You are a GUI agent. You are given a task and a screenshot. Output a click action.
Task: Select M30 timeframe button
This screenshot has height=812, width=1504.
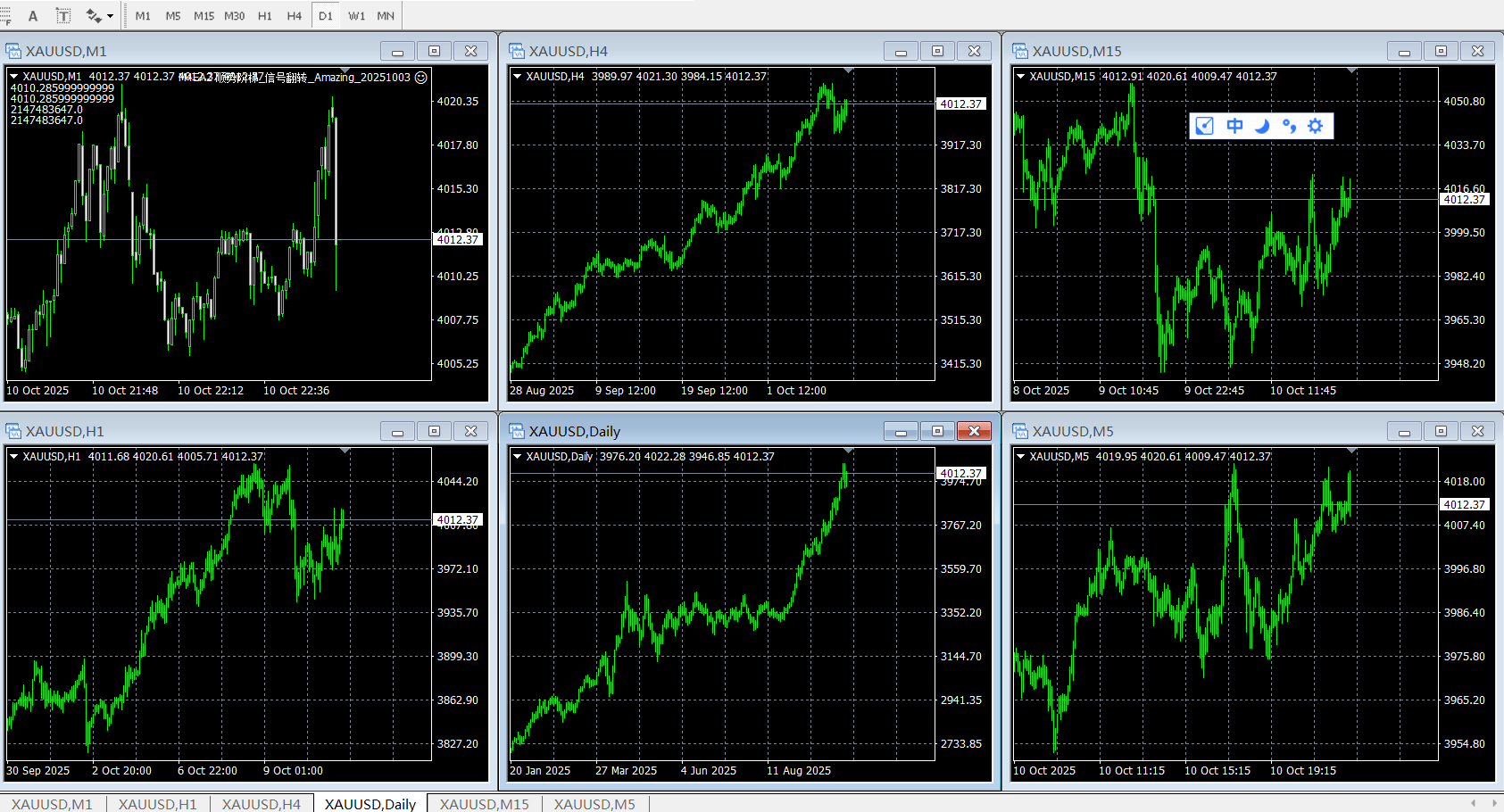click(234, 16)
